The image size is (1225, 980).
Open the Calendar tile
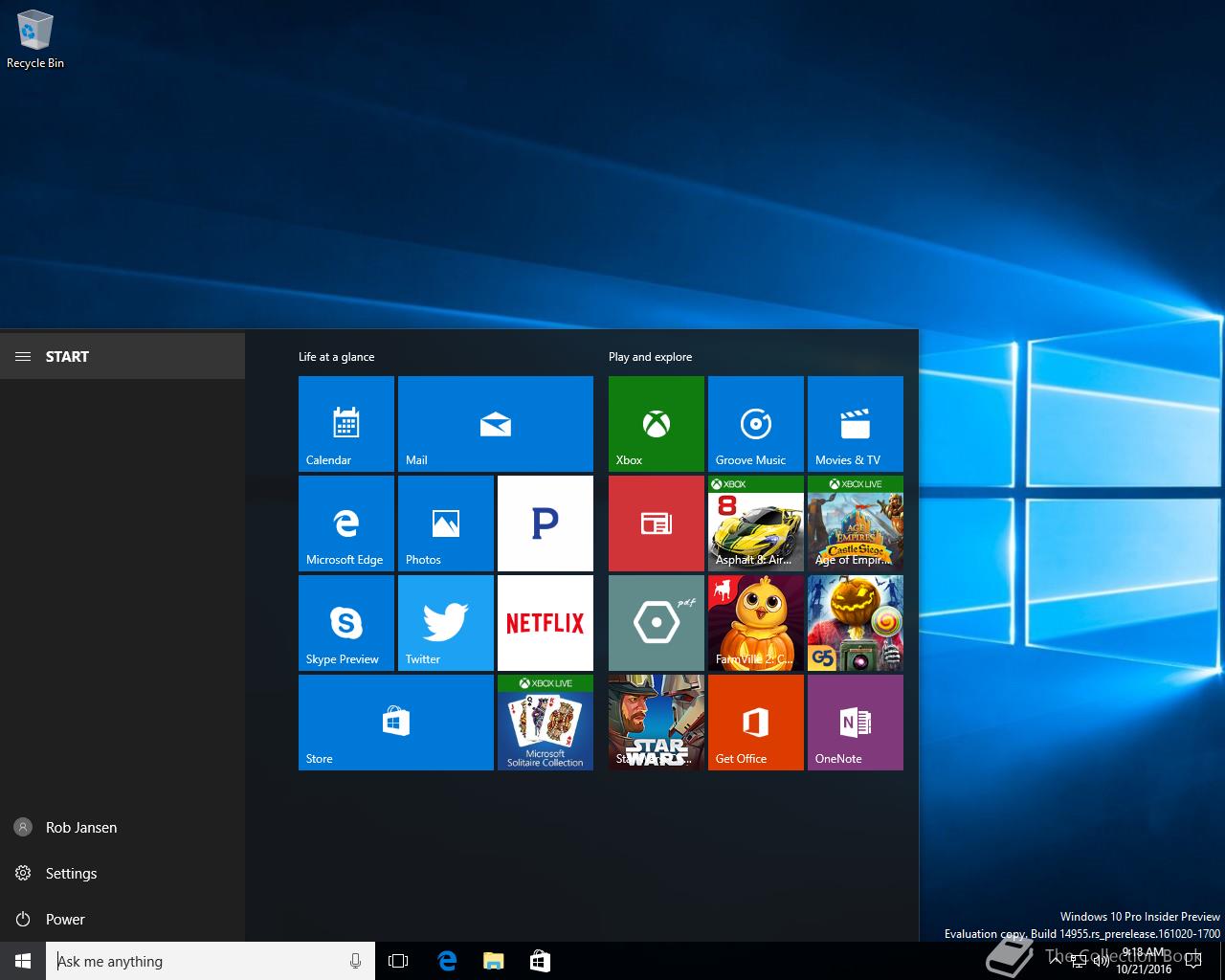(346, 424)
